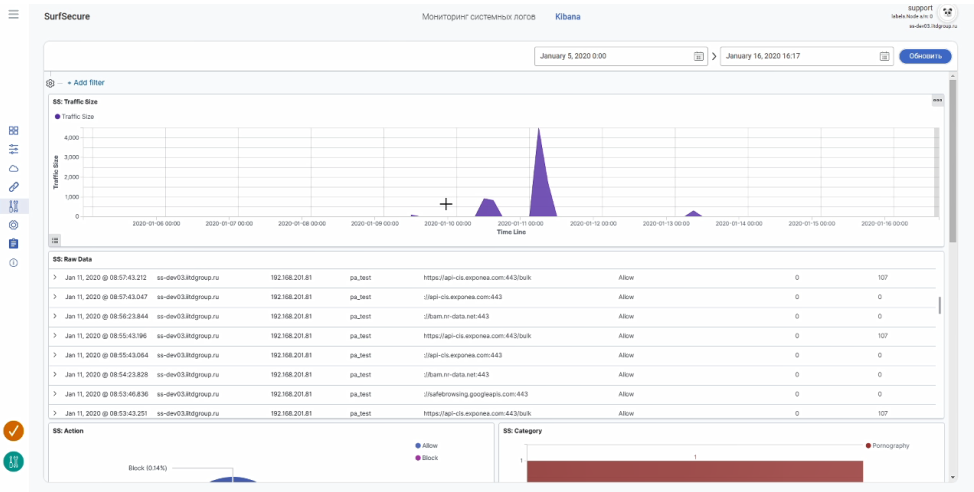The width and height of the screenshot is (974, 492).
Task: Click the Add filter link
Action: [86, 83]
